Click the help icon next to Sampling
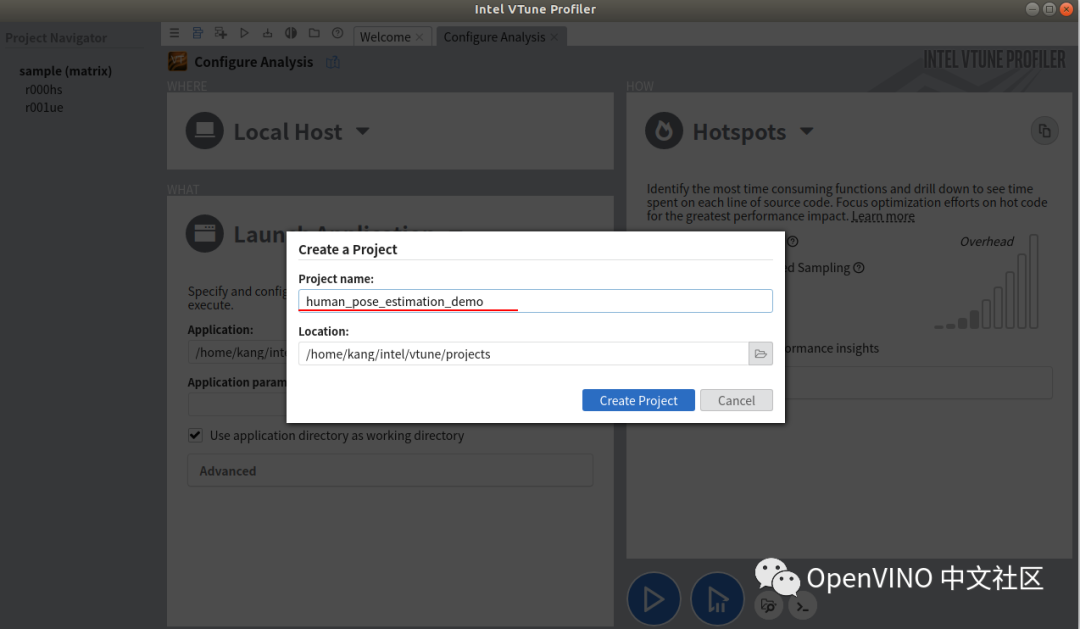Image resolution: width=1080 pixels, height=629 pixels. 859,268
